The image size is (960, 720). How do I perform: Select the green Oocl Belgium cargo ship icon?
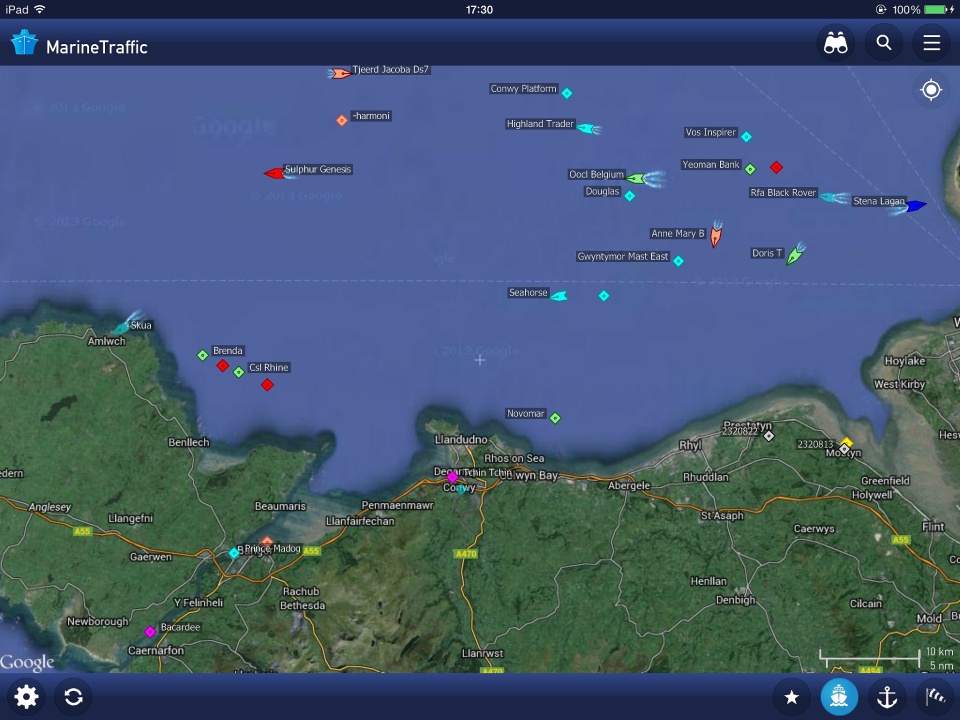point(636,179)
